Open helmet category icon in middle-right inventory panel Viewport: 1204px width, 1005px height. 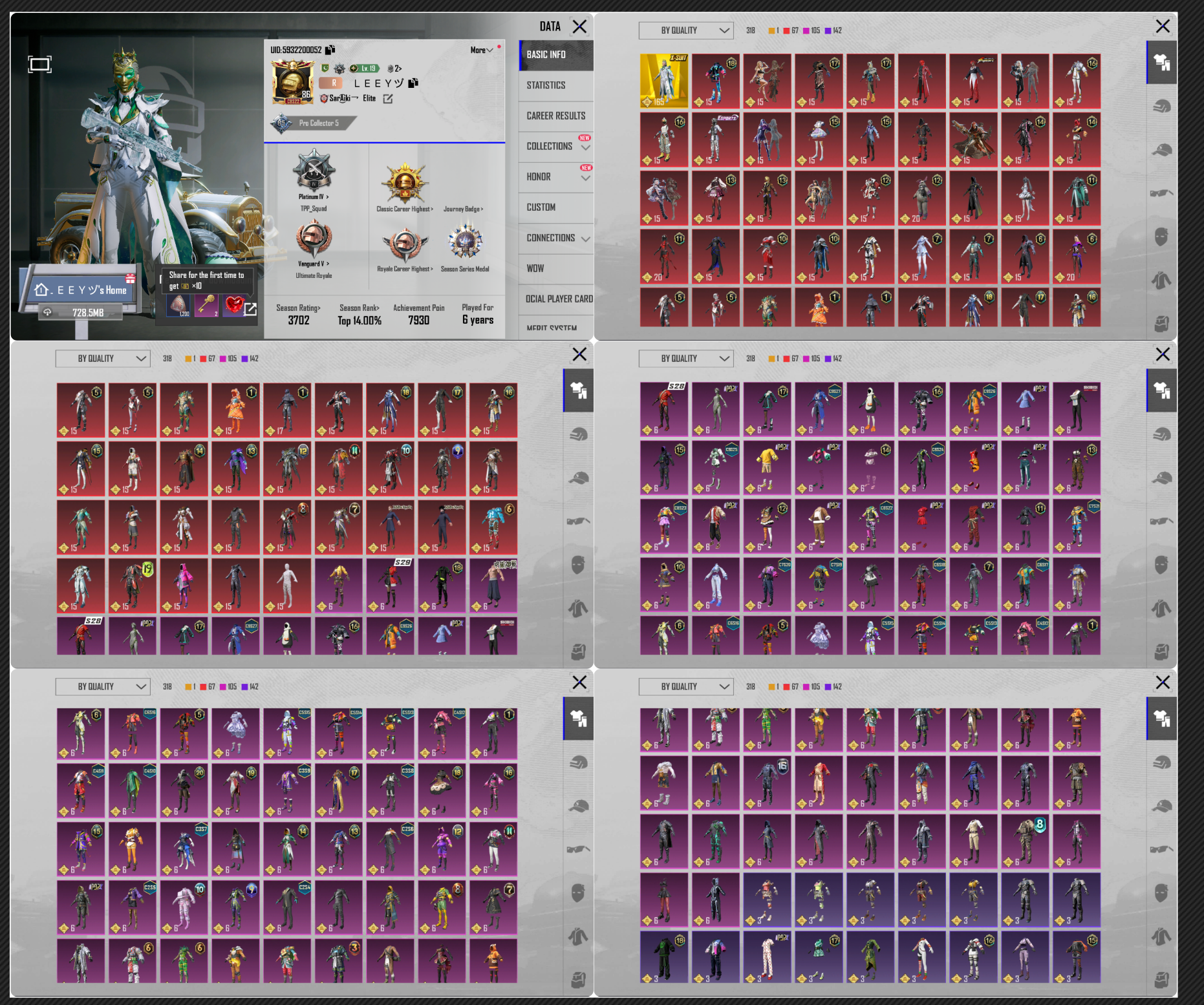(x=1162, y=434)
